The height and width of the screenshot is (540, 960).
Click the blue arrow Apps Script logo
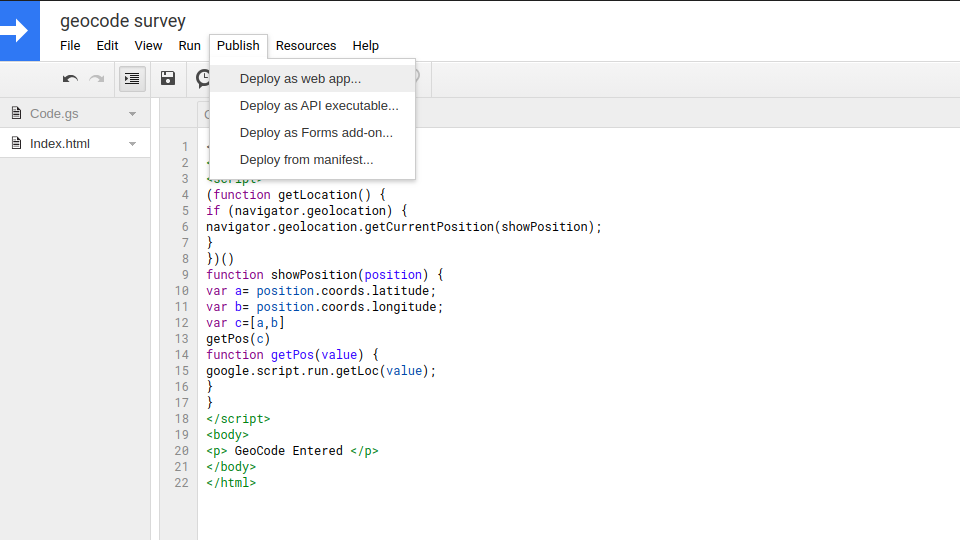pos(20,31)
